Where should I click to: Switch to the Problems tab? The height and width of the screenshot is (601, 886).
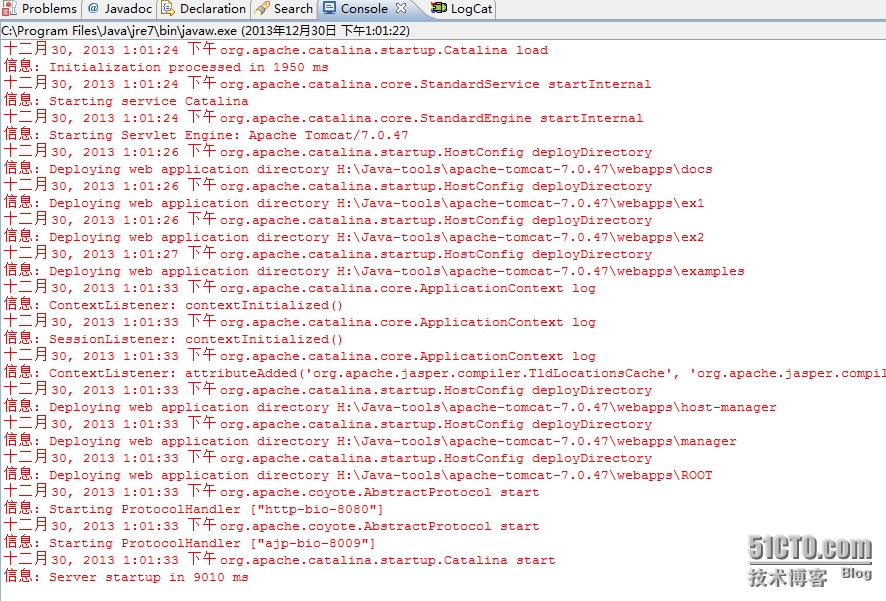click(40, 8)
